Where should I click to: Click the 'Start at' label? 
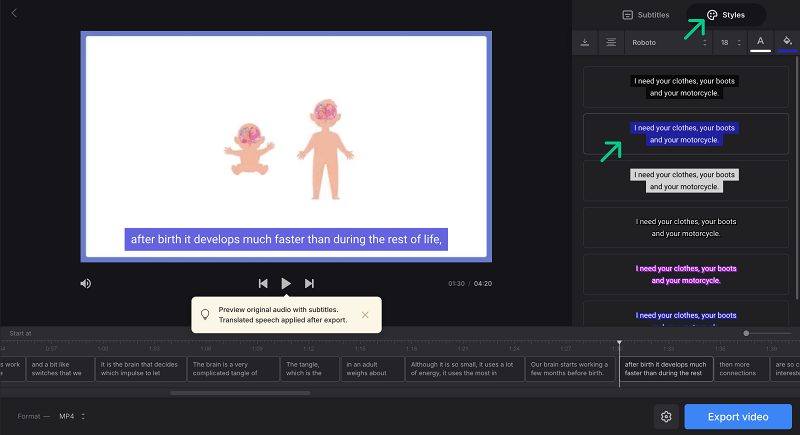(20, 334)
